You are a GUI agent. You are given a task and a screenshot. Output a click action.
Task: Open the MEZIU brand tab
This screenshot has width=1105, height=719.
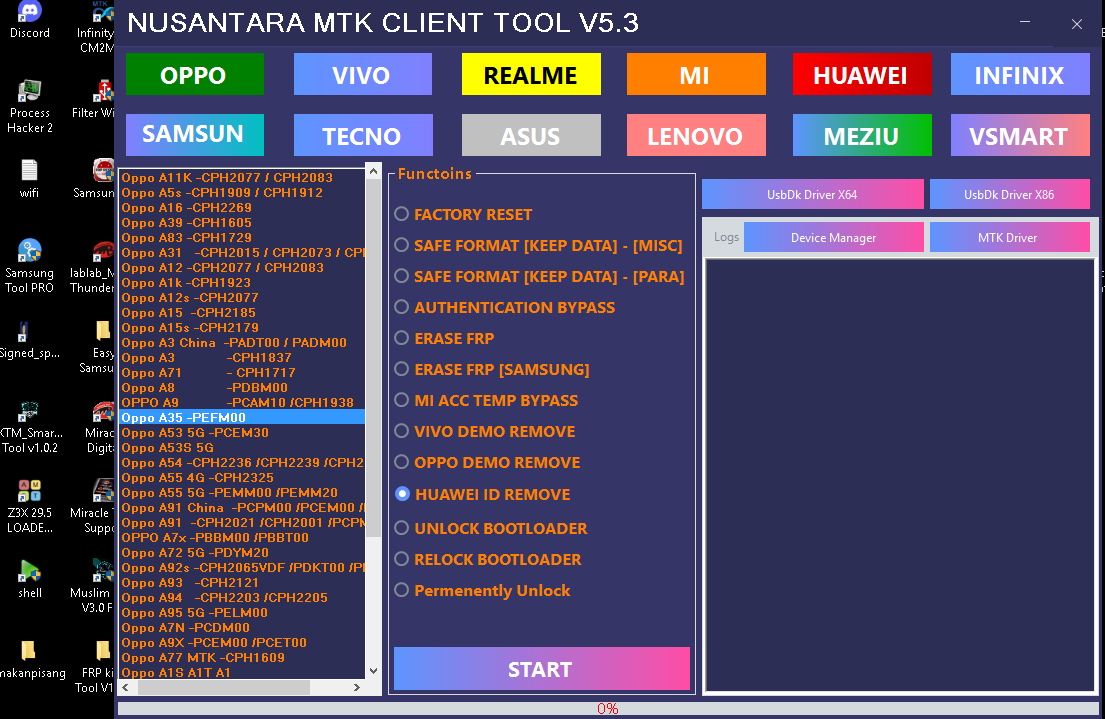point(862,135)
